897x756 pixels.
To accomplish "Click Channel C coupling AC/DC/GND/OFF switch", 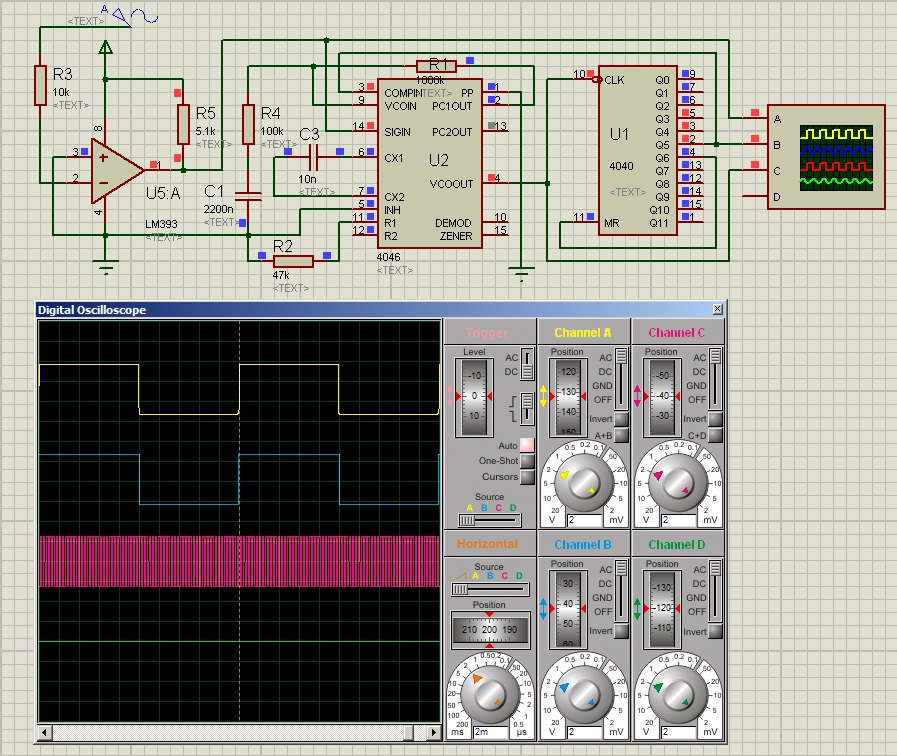I will pyautogui.click(x=715, y=379).
